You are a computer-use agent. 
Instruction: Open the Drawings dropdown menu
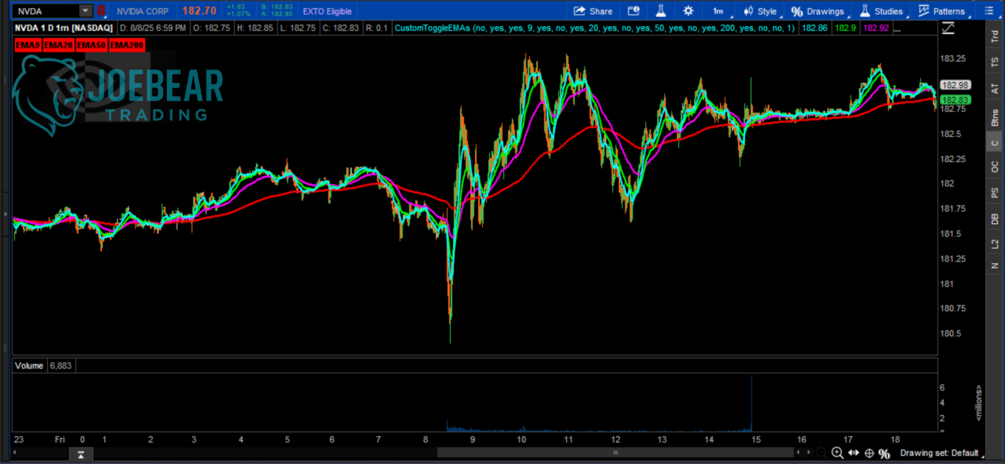pos(818,11)
